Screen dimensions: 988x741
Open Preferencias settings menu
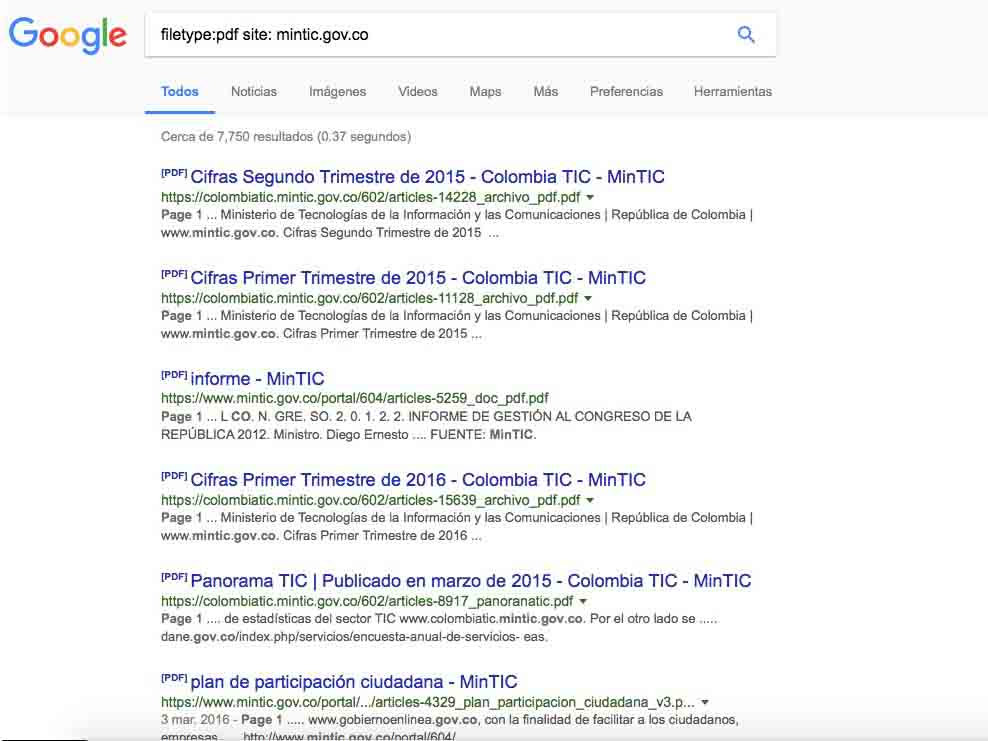tap(626, 91)
